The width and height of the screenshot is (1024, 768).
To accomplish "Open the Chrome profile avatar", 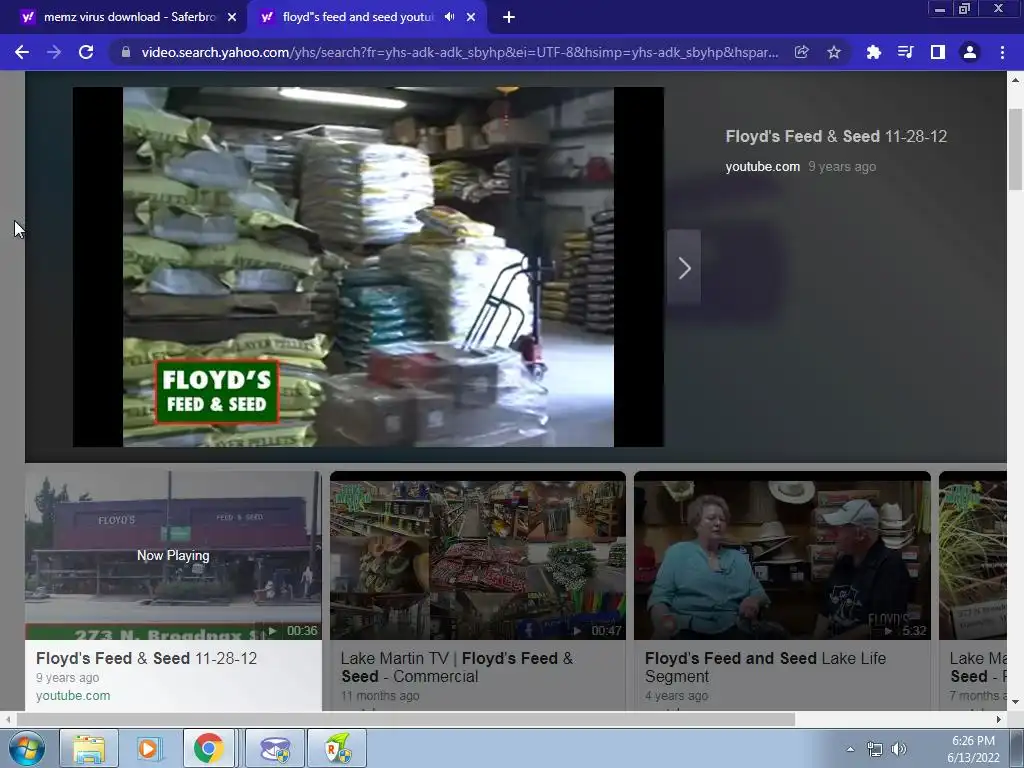I will 969,52.
